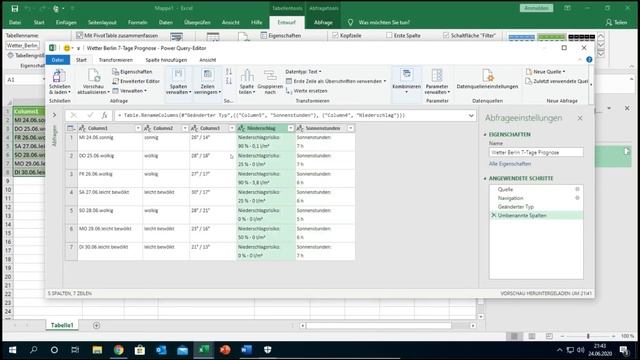Open the Windows Start menu
This screenshot has height=360, width=640.
[x=12, y=350]
